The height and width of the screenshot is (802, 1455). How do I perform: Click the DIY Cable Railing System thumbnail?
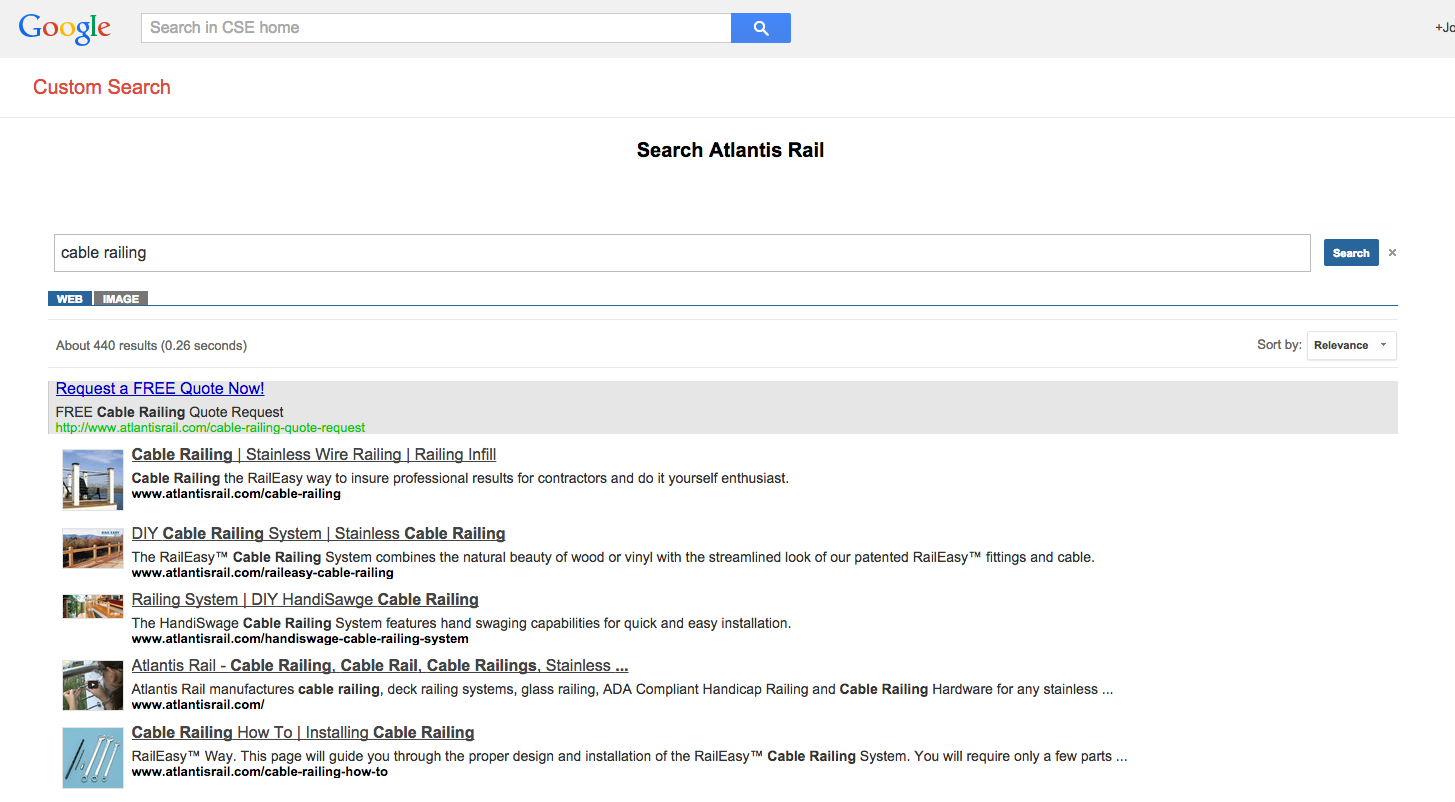pos(92,549)
